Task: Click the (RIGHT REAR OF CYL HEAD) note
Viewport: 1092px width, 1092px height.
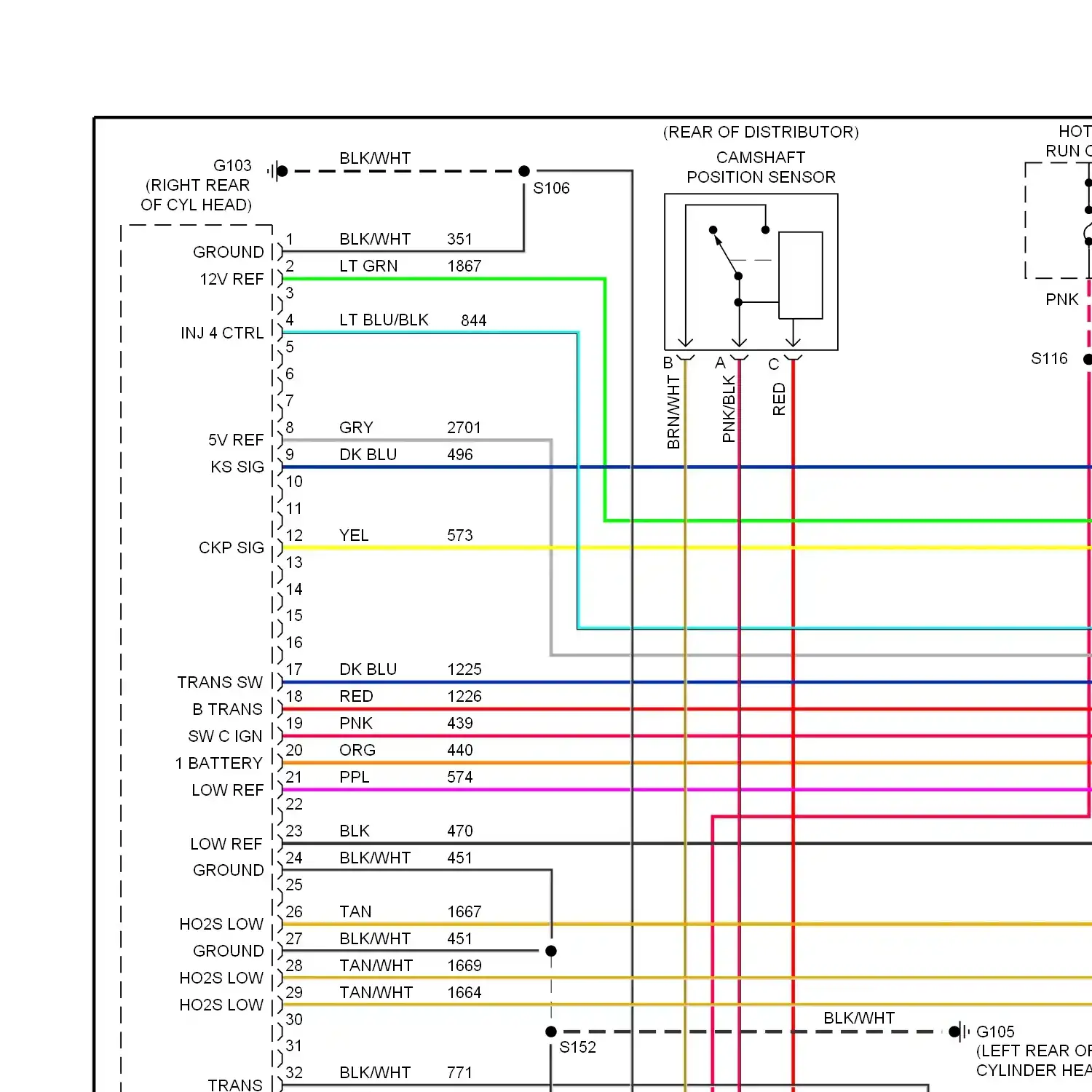Action: point(197,195)
